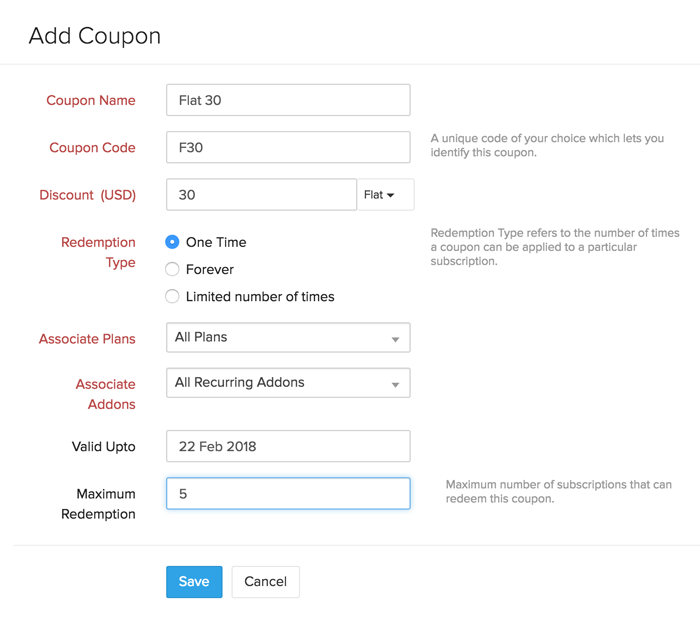The image size is (700, 617).
Task: Click the caret icon beside Flat
Action: coord(391,196)
